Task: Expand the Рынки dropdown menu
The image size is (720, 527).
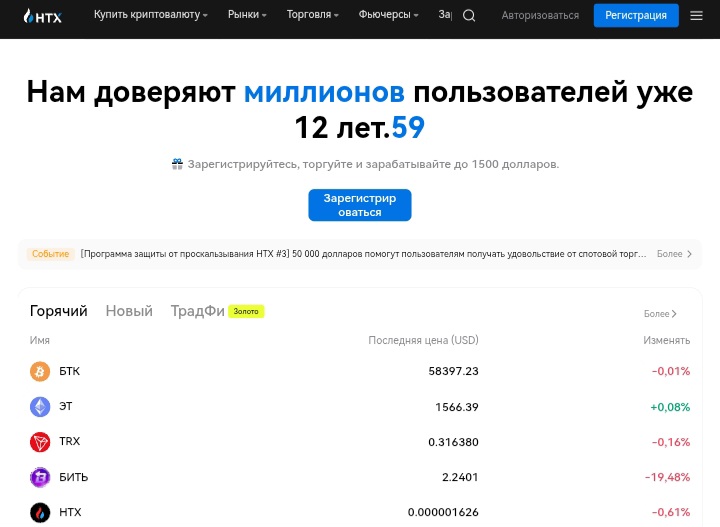Action: (x=247, y=15)
